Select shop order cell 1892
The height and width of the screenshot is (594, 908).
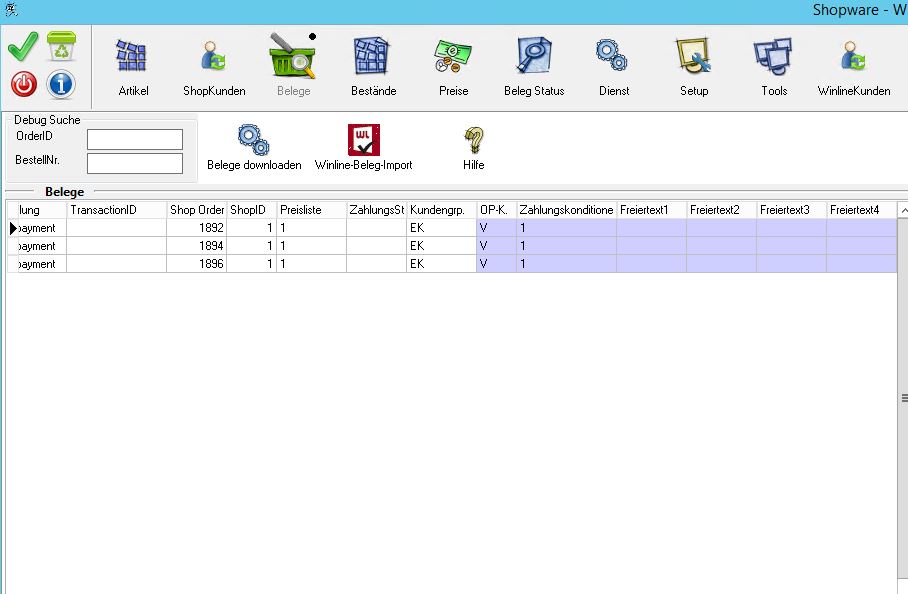coord(196,228)
